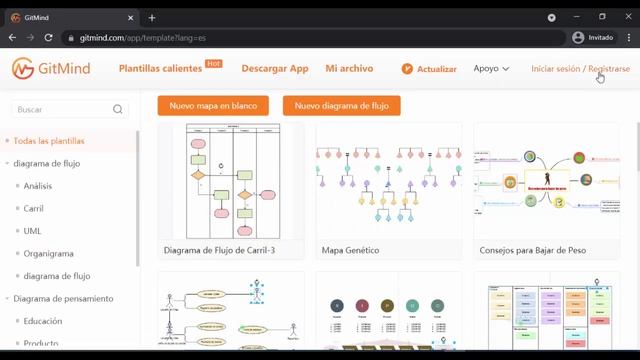Click "Diagrama de Flujo de Carril-3" title
The image size is (640, 360).
point(219,250)
